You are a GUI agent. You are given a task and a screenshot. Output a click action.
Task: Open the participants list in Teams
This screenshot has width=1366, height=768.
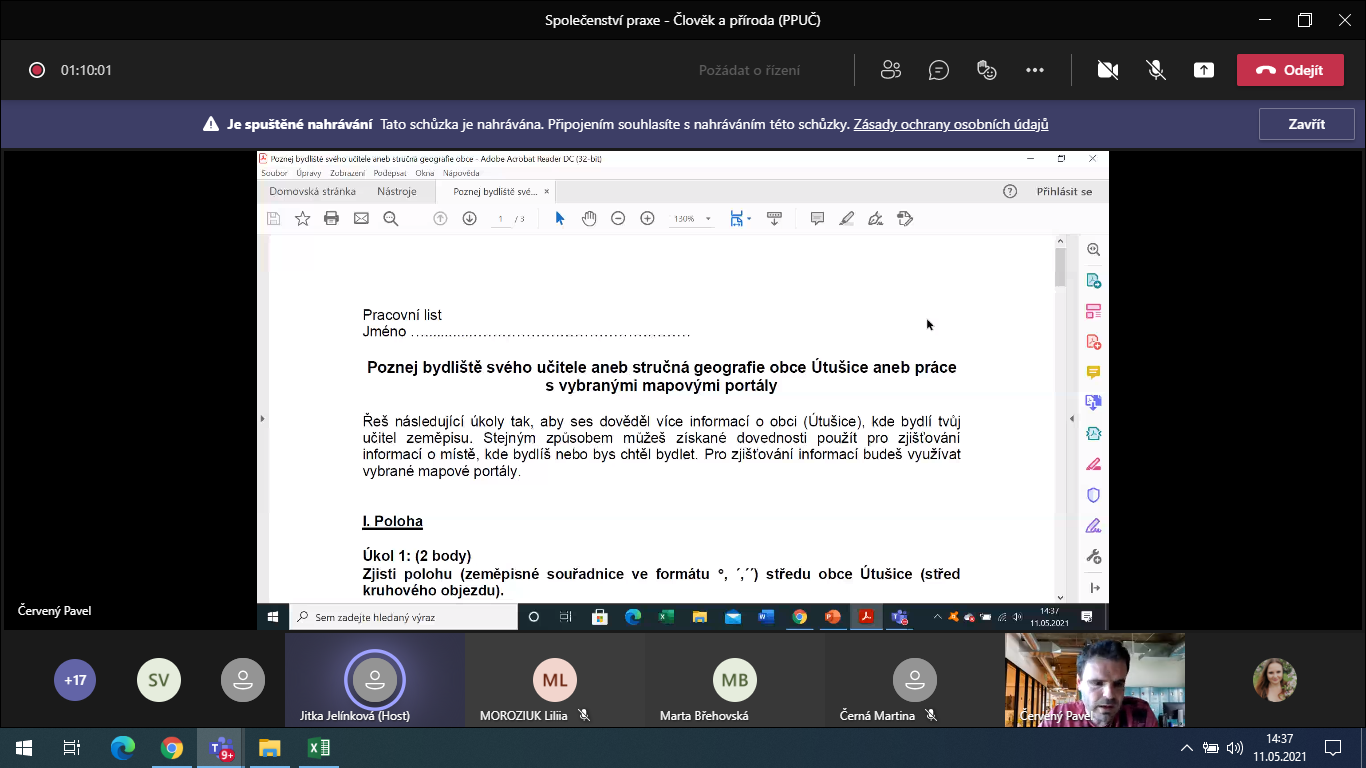click(x=890, y=70)
